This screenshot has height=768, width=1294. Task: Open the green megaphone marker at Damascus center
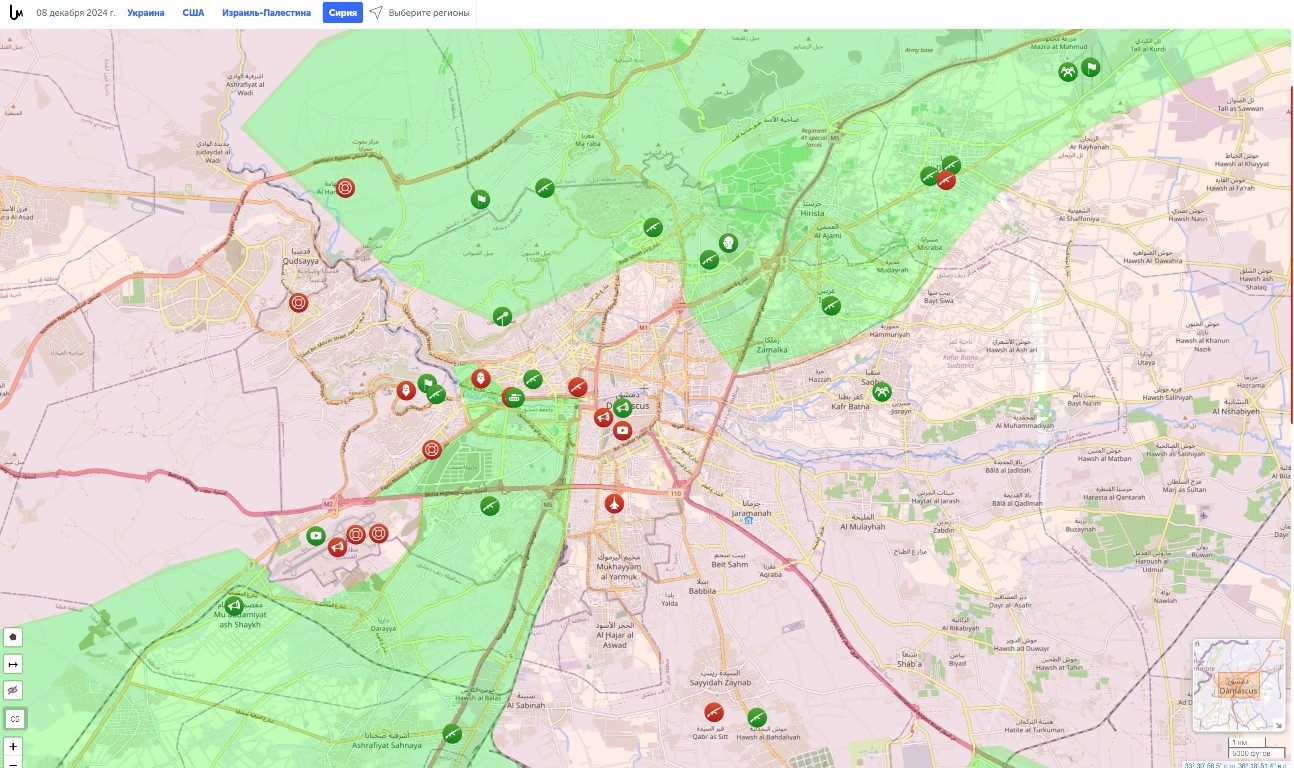(x=622, y=408)
